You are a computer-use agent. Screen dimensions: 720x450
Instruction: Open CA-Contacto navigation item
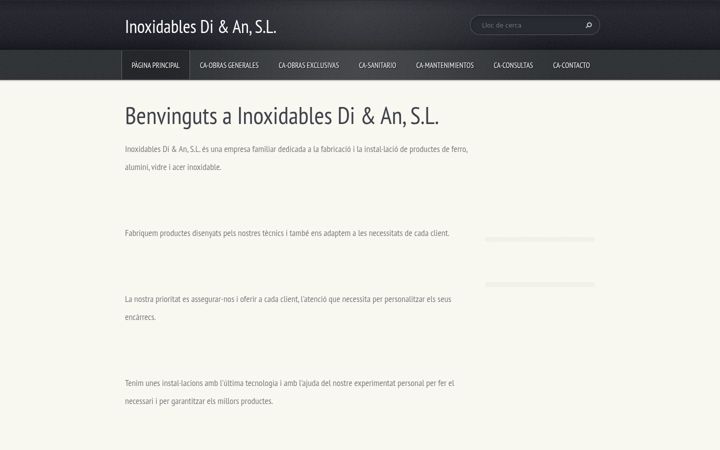point(571,65)
